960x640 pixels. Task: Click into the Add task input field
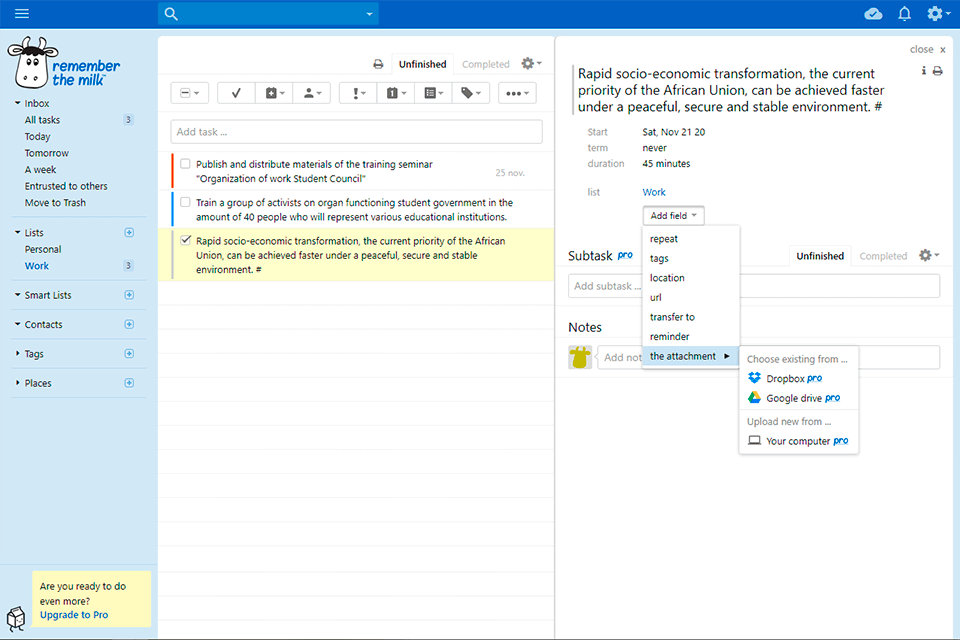click(x=357, y=132)
